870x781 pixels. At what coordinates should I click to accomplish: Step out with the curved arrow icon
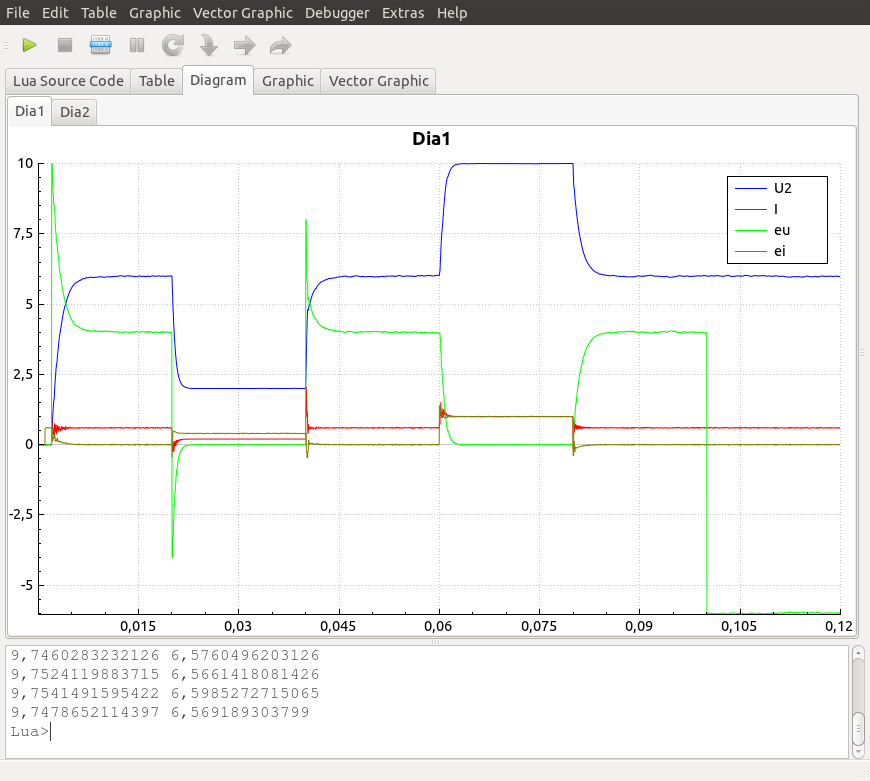(x=280, y=45)
